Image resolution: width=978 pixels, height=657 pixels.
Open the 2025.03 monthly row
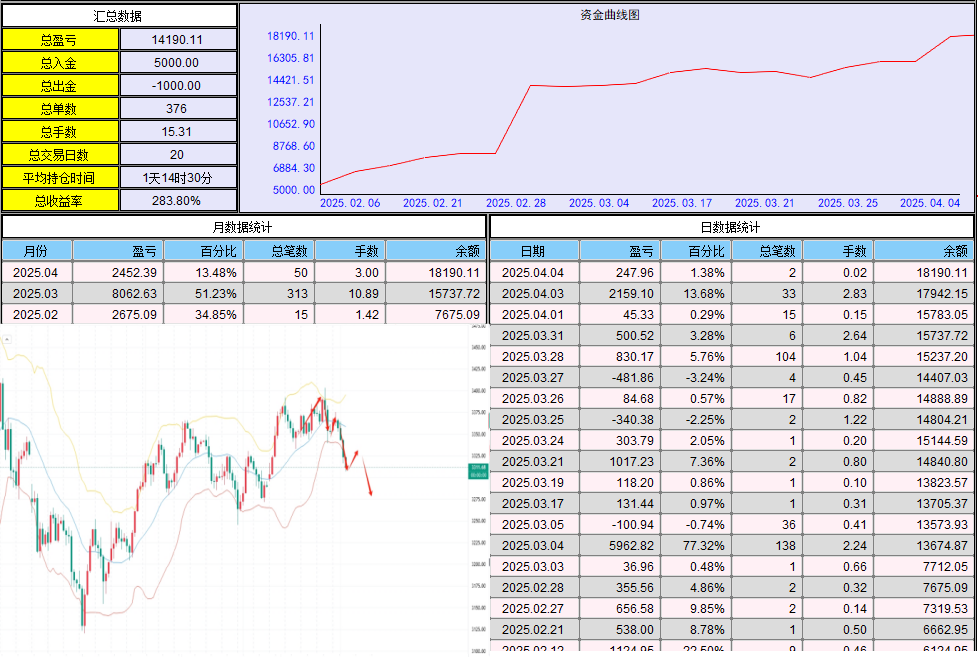pos(243,293)
